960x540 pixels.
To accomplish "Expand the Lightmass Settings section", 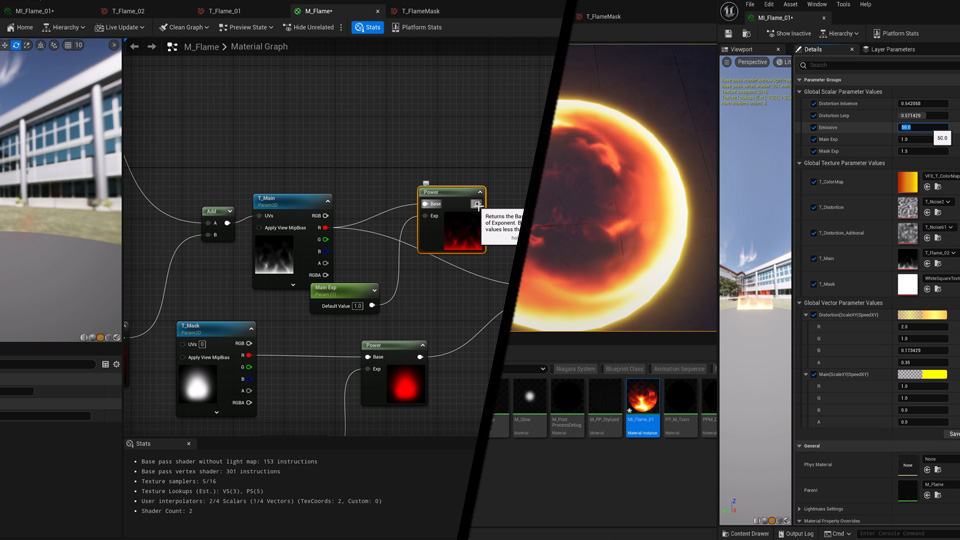I will [x=800, y=509].
